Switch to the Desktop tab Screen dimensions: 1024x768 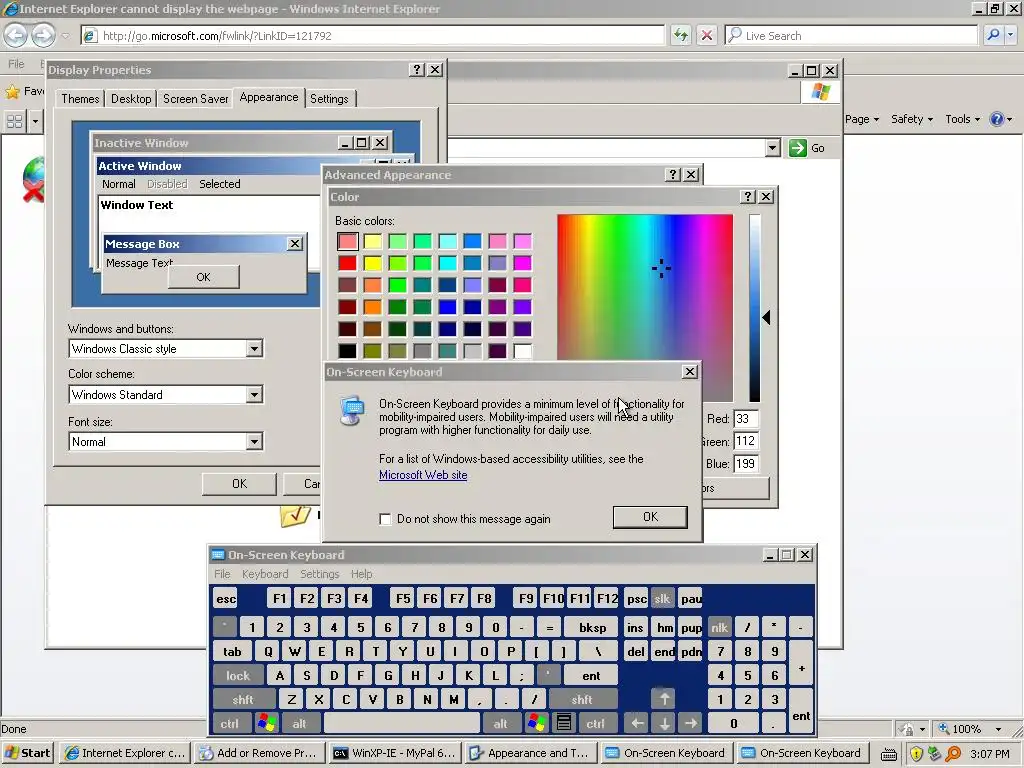(131, 99)
